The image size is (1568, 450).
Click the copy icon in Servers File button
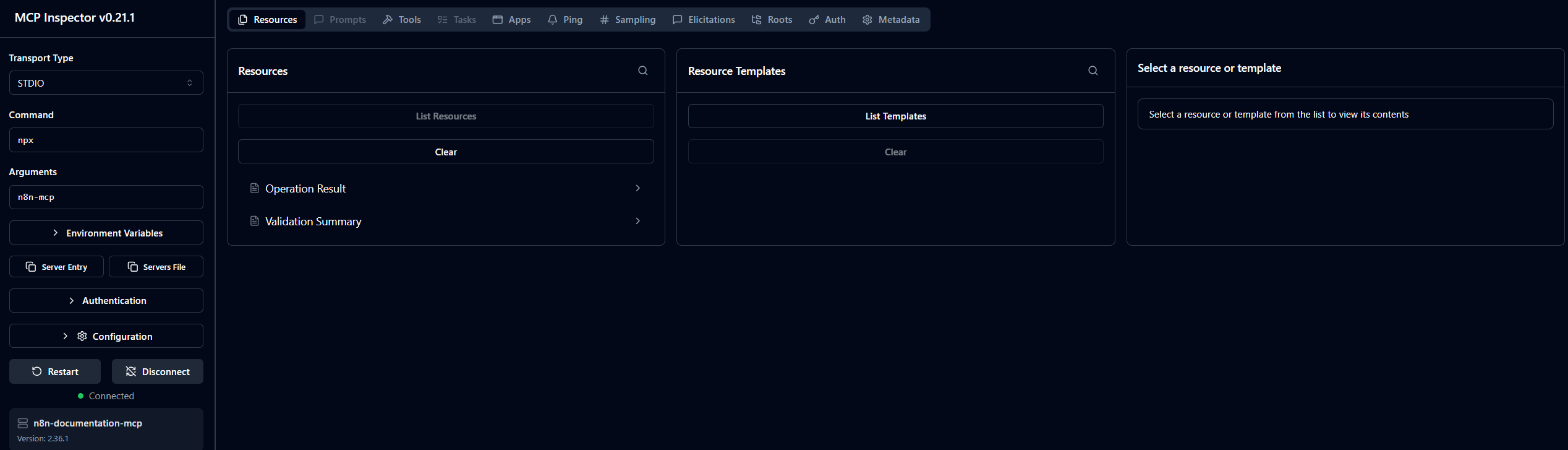pyautogui.click(x=133, y=267)
